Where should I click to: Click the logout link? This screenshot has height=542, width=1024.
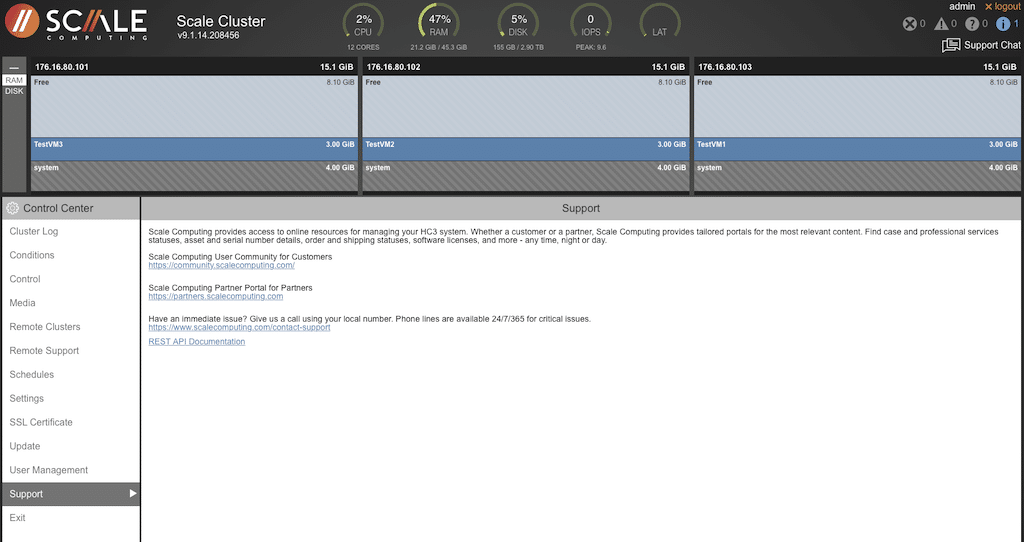[1002, 7]
